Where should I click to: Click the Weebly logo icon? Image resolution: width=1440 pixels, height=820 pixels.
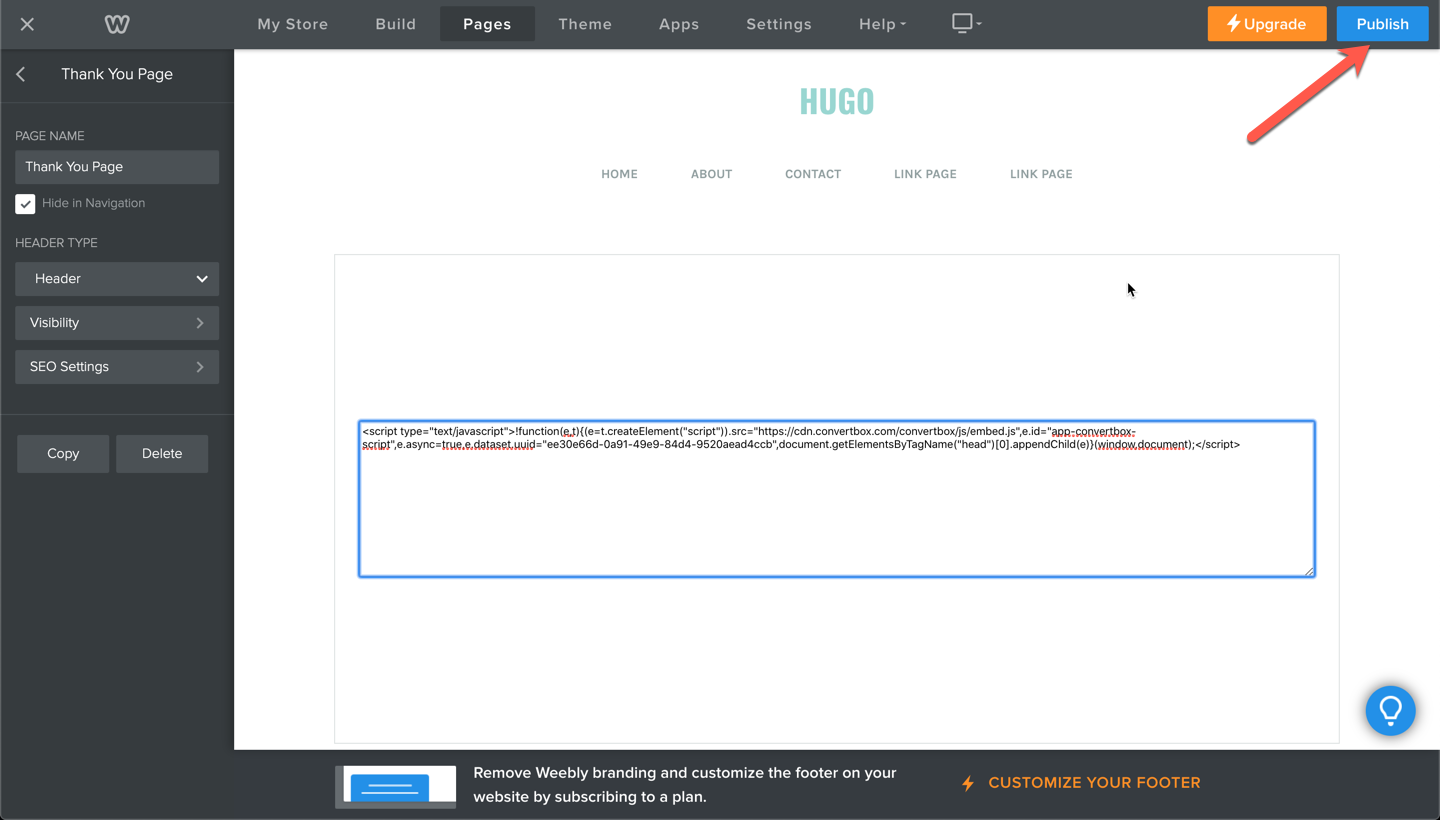117,24
